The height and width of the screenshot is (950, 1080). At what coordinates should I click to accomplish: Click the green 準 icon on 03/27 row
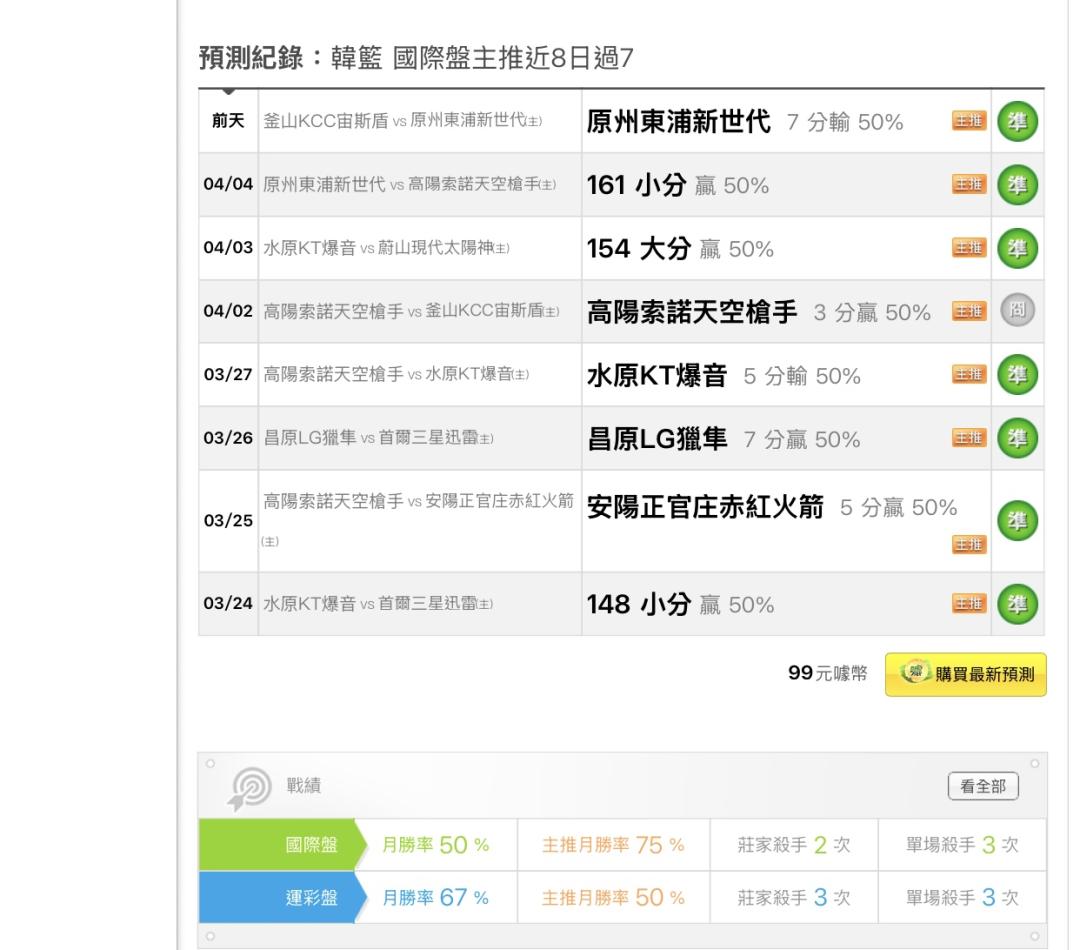pyautogui.click(x=1018, y=375)
